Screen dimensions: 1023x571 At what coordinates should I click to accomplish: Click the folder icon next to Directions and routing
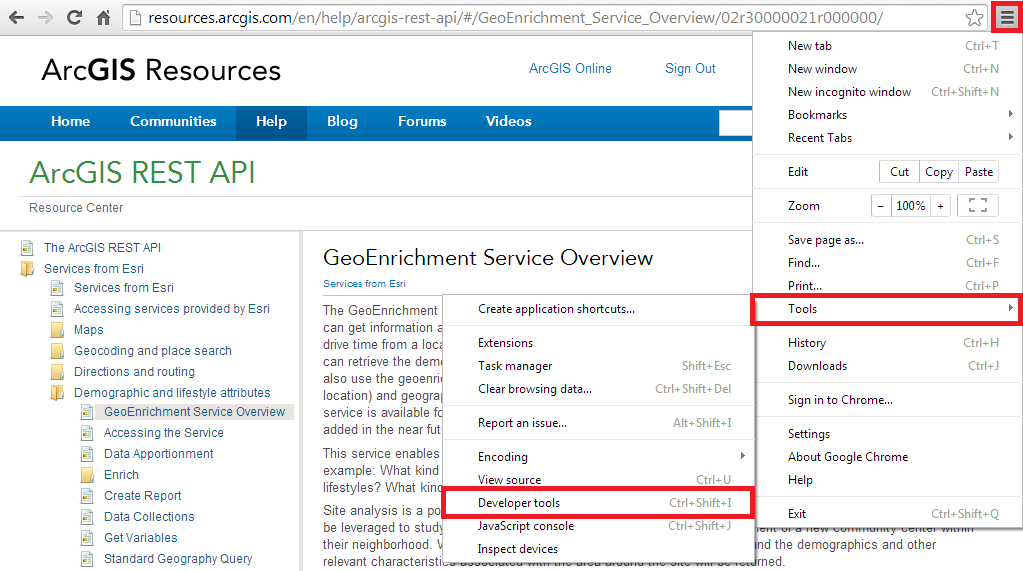click(57, 372)
